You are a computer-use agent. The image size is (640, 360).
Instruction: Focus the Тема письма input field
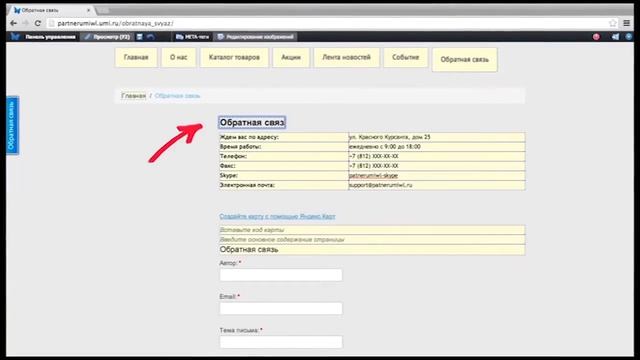pos(281,342)
